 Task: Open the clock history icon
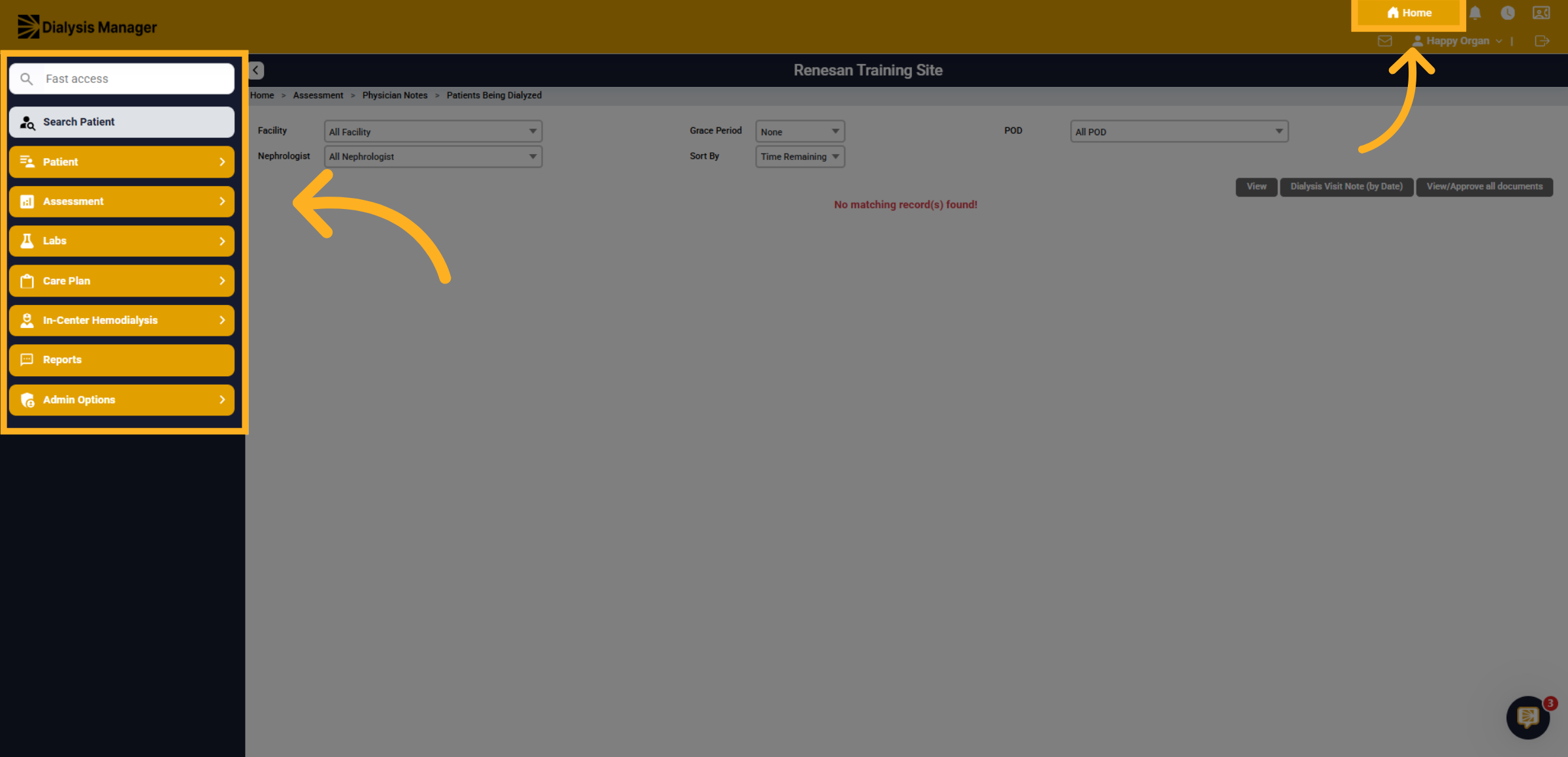[1508, 13]
